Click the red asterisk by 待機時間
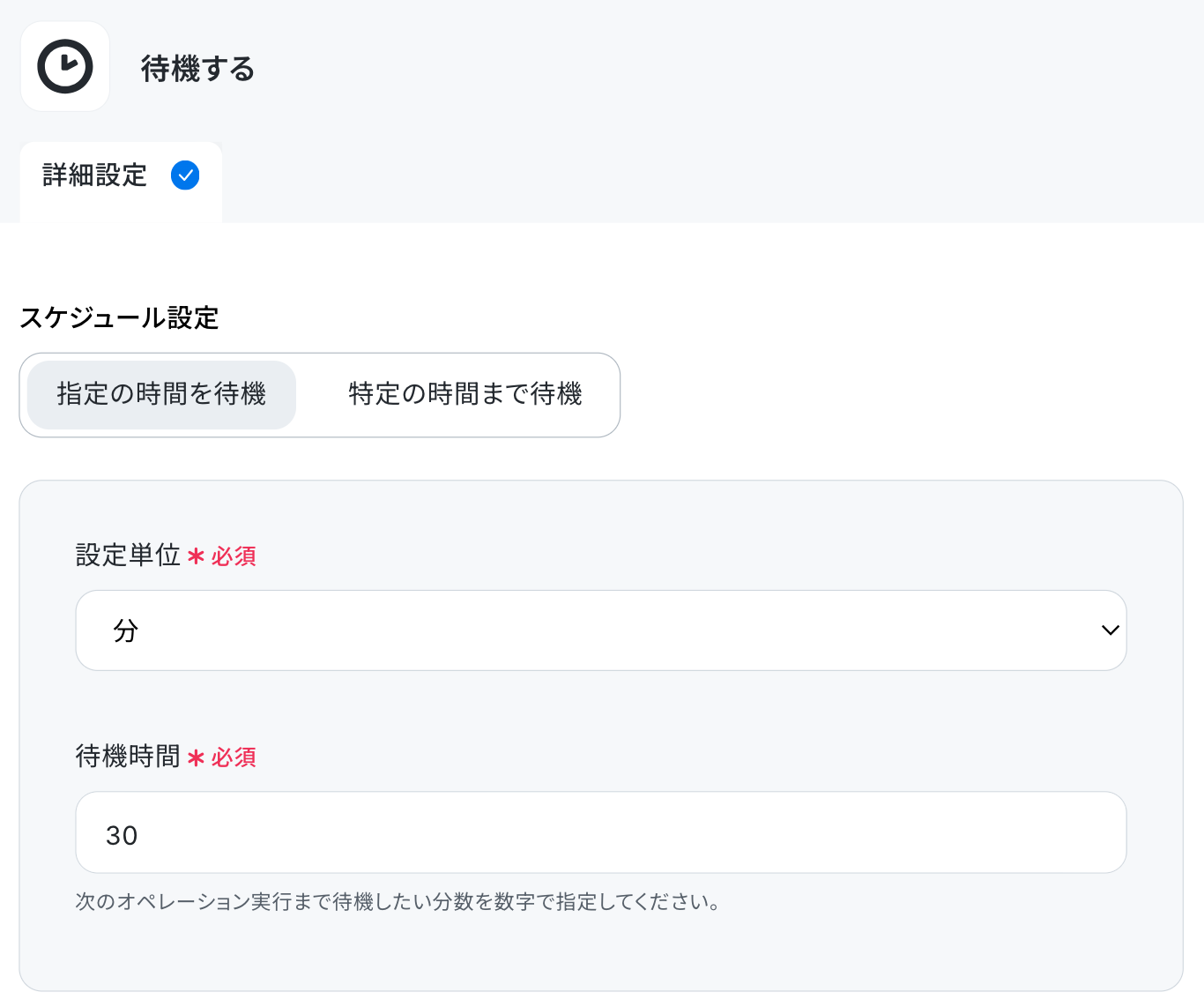Screen dimensions: 1204x1007 [x=196, y=757]
